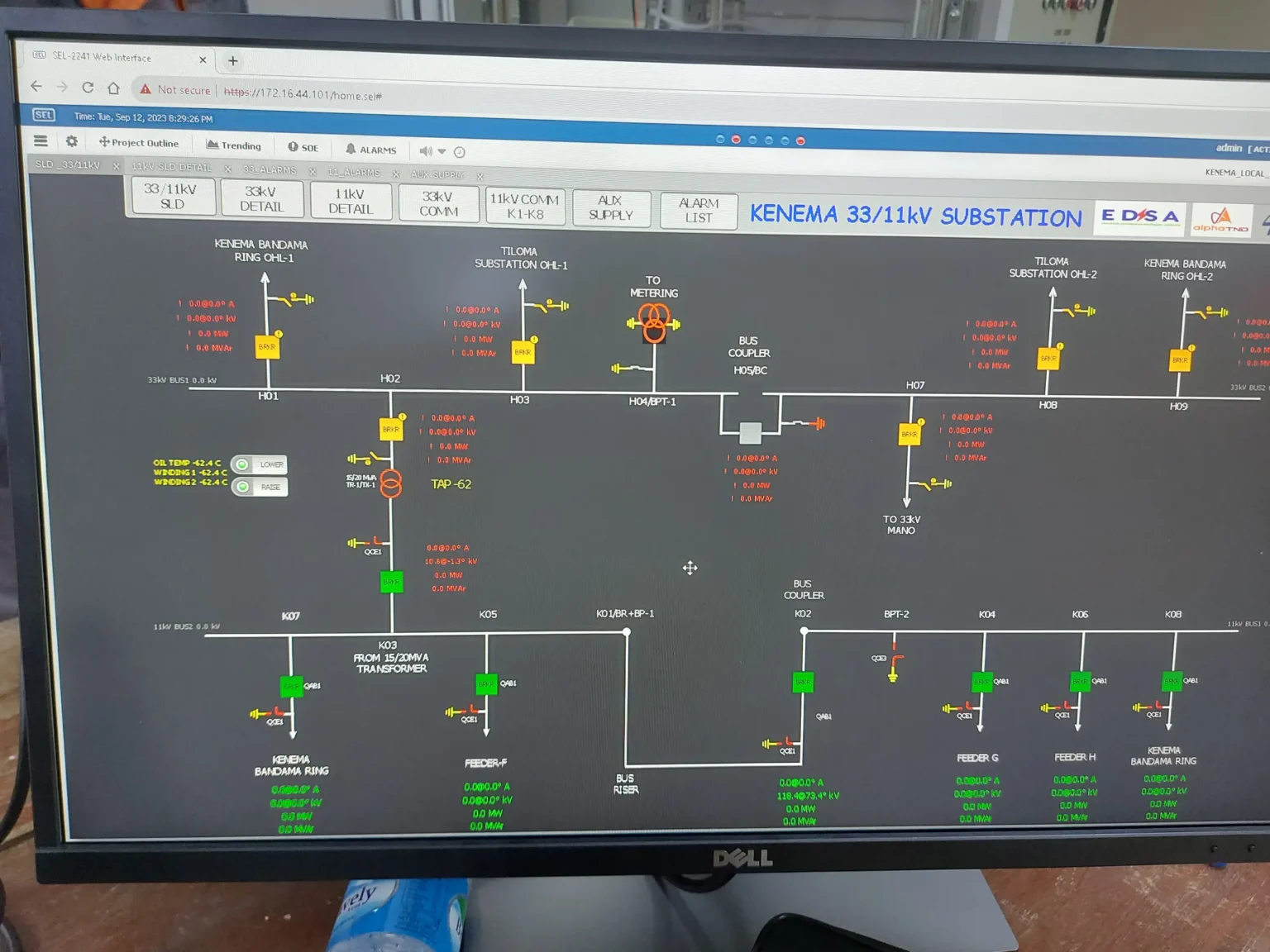Open the ALARMS bell in toolbar
Screen dimensions: 1270x952
[370, 150]
